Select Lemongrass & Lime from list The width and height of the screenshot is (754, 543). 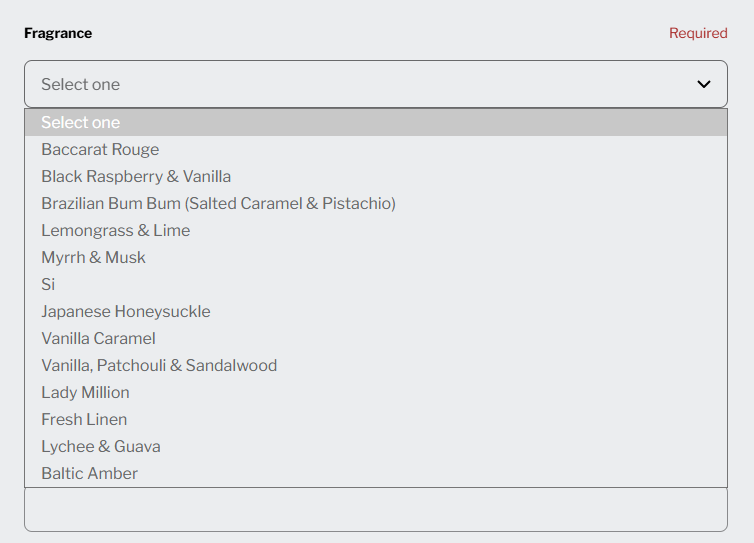(115, 230)
